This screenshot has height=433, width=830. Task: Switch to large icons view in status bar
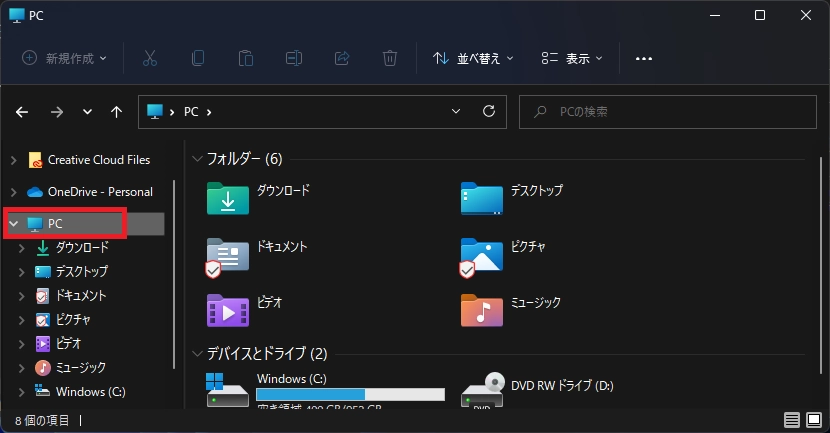[814, 420]
